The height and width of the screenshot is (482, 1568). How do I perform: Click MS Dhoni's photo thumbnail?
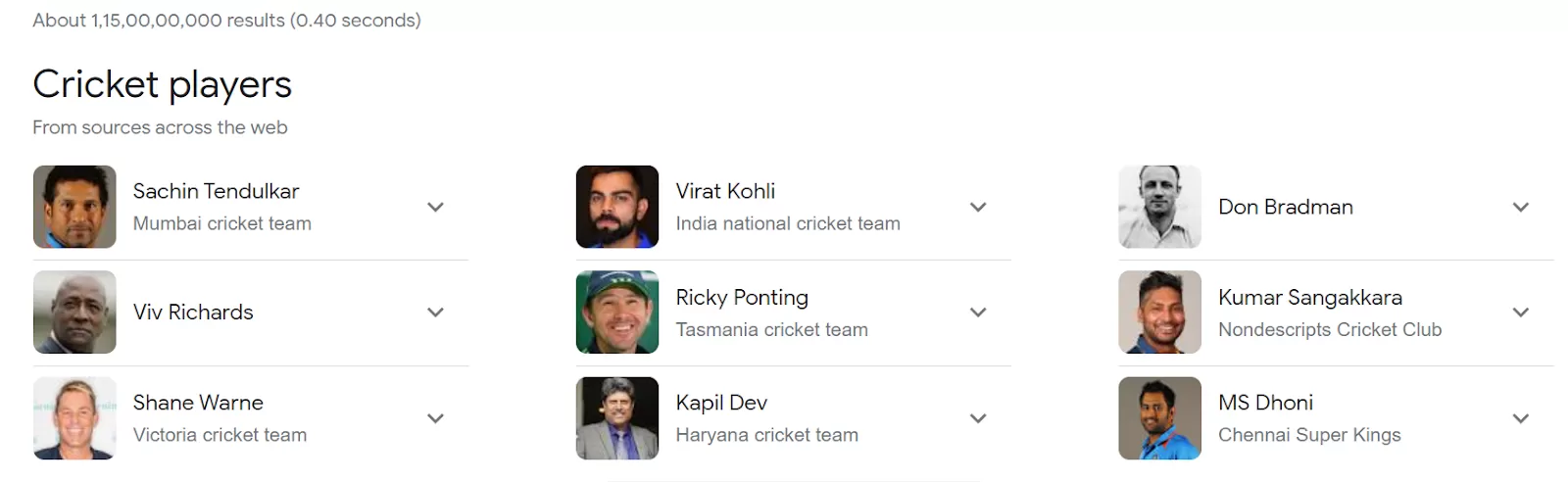point(1159,418)
